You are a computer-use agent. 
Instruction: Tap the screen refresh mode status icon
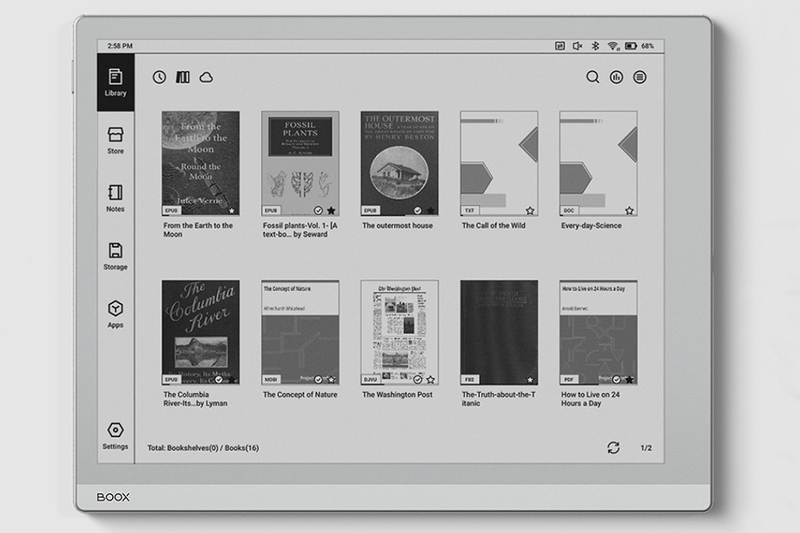coord(560,46)
